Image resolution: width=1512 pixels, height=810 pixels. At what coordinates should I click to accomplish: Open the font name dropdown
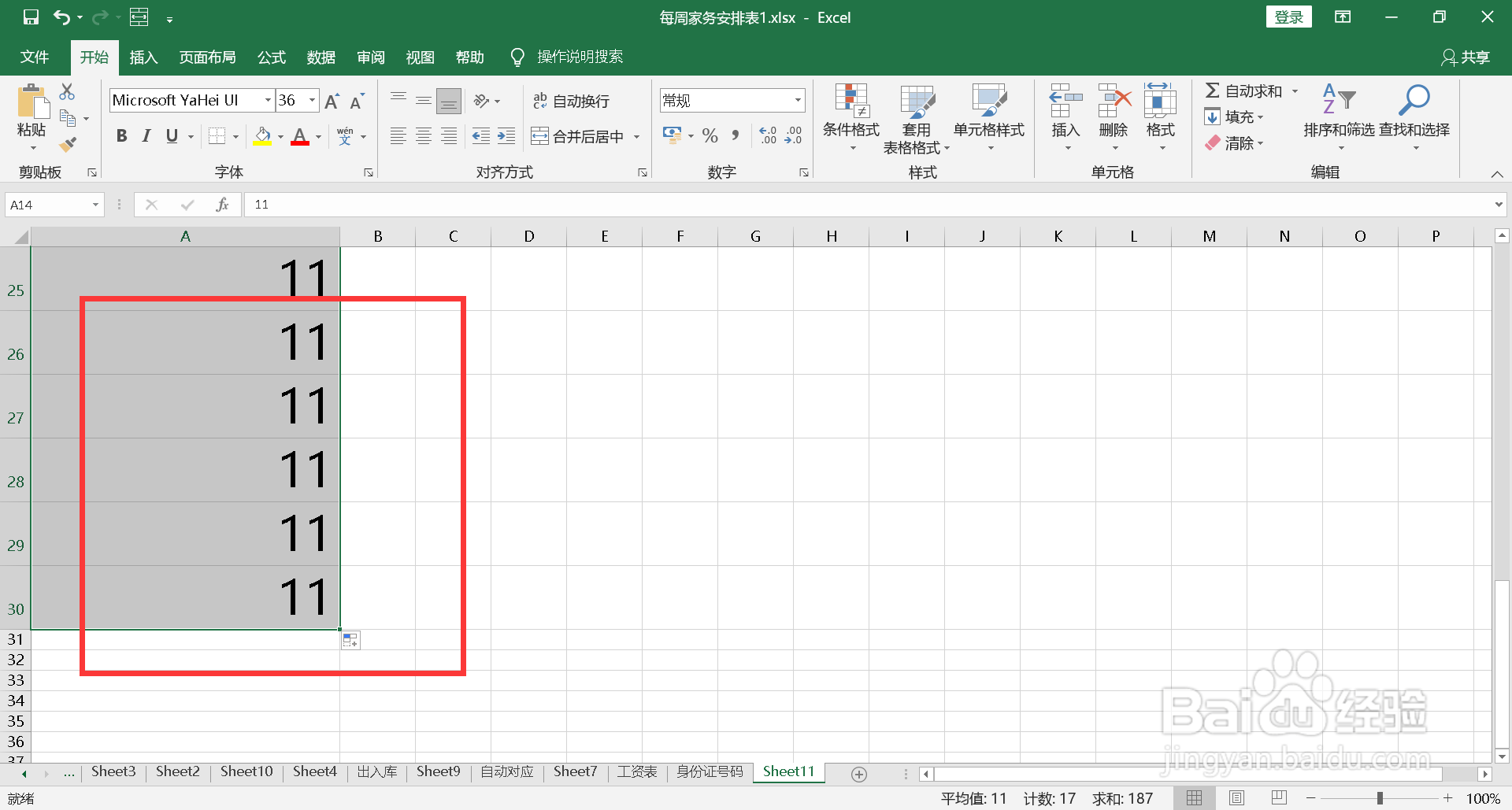[x=268, y=100]
